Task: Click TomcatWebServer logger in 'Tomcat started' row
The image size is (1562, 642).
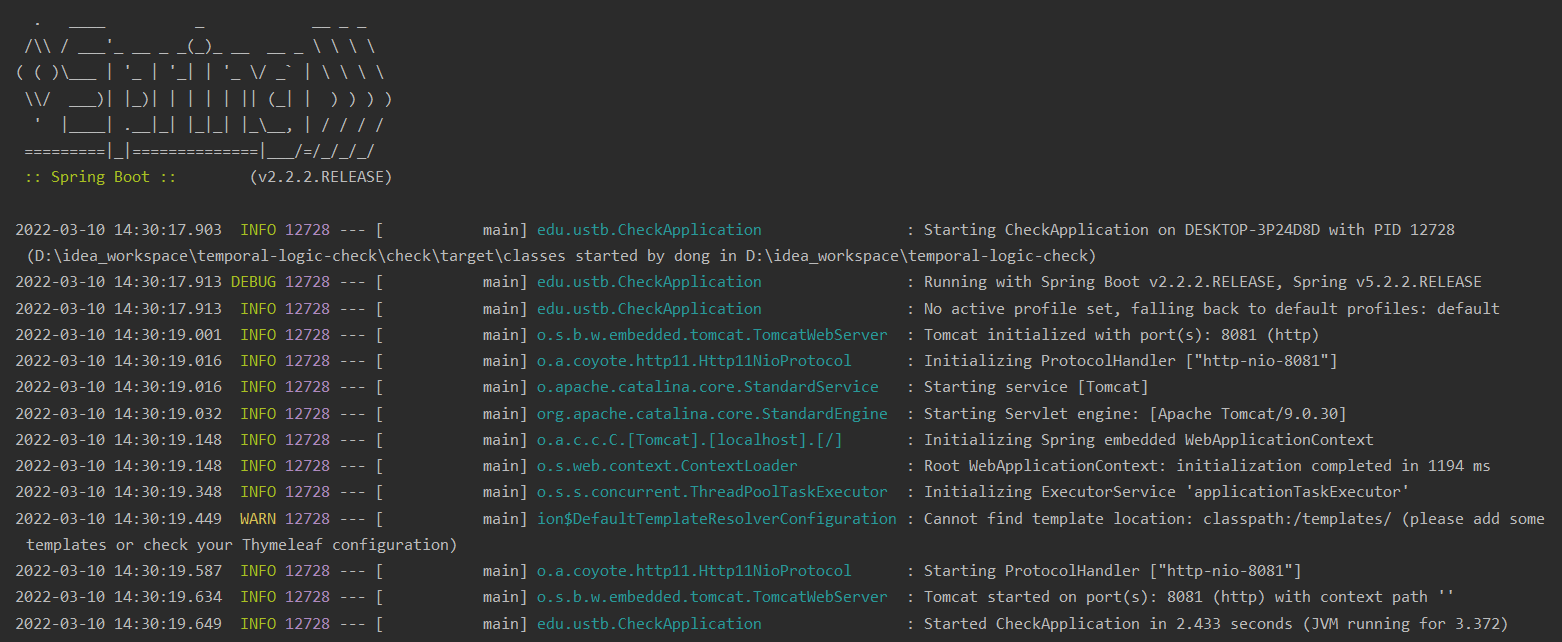Action: click(712, 597)
